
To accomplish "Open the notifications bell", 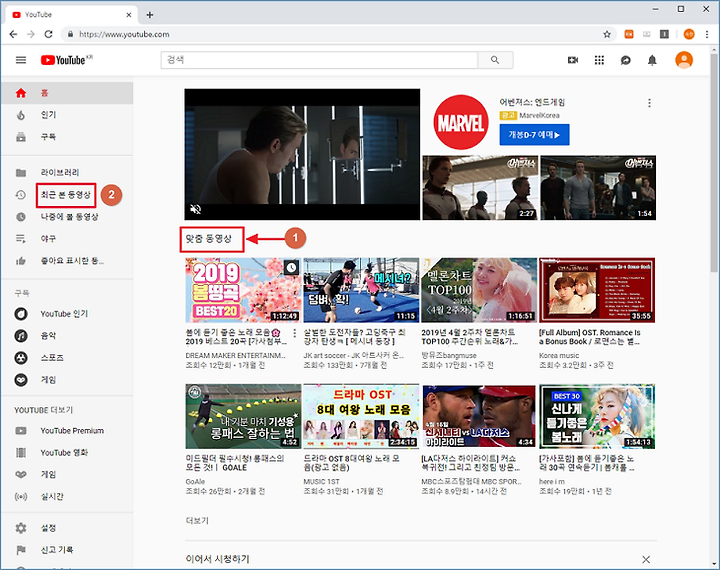I will [x=652, y=60].
